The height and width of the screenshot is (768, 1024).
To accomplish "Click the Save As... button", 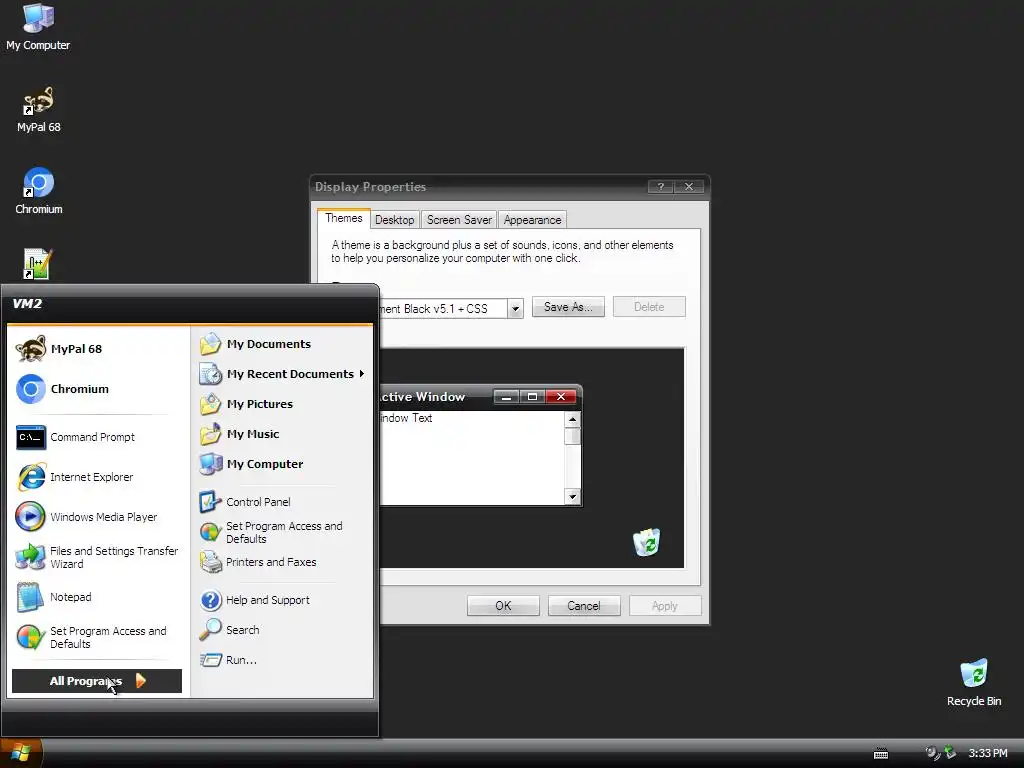I will pyautogui.click(x=568, y=307).
